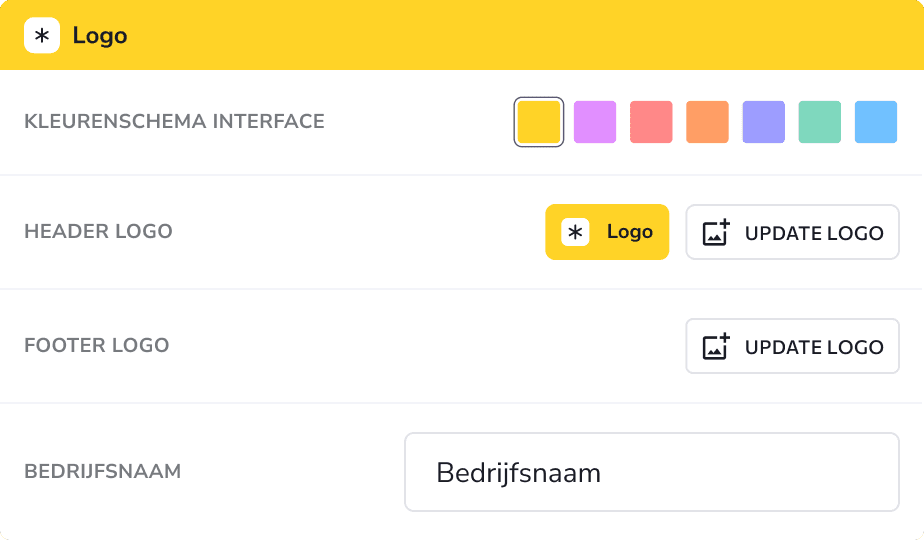Choose the lavender blue color swatch
Image resolution: width=924 pixels, height=540 pixels.
(x=764, y=122)
